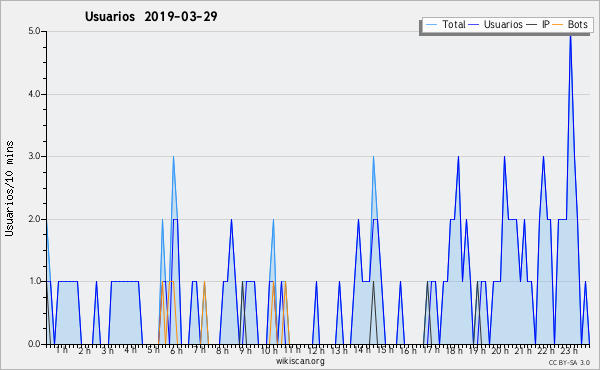The width and height of the screenshot is (600, 370).
Task: Click the 'Total' legend entry
Action: (x=446, y=24)
